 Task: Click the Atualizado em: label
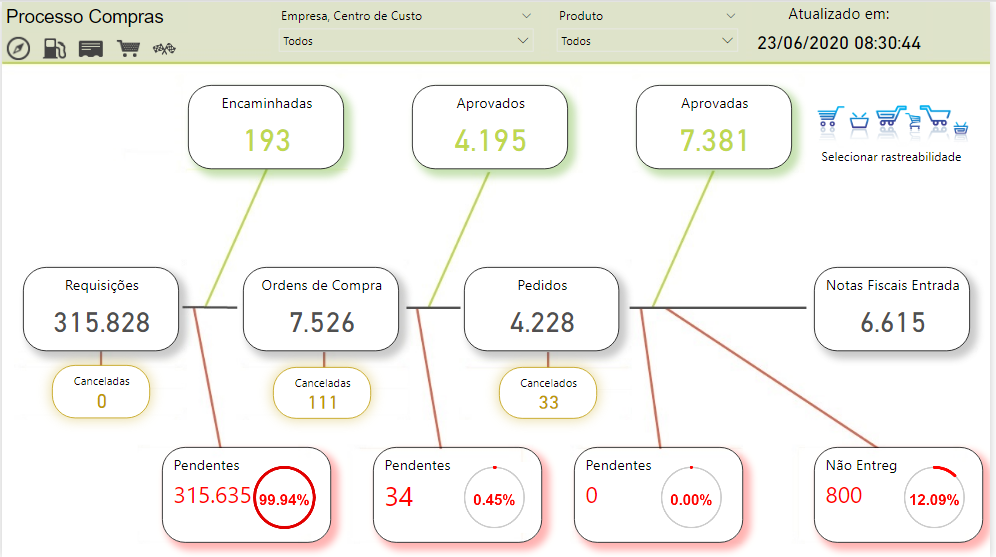pos(839,14)
